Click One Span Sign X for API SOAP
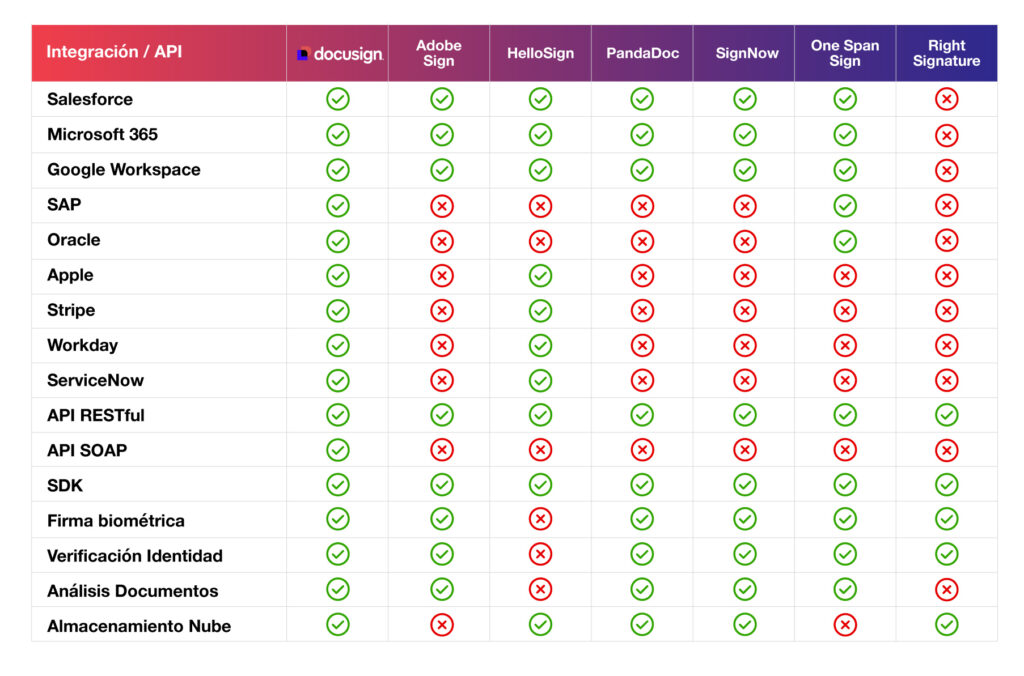 845,450
